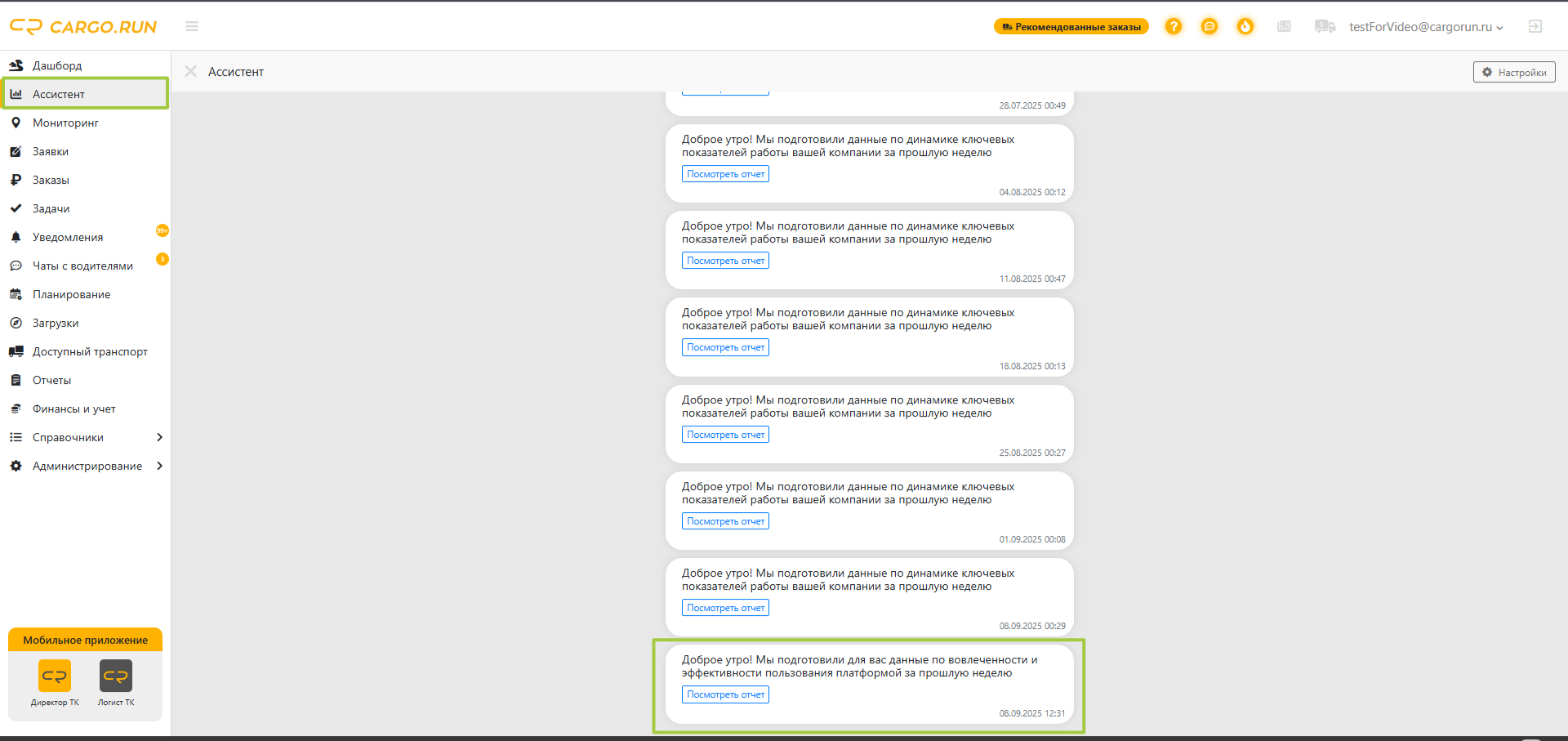Click the Администрирование gear icon
The height and width of the screenshot is (741, 1568).
16,466
